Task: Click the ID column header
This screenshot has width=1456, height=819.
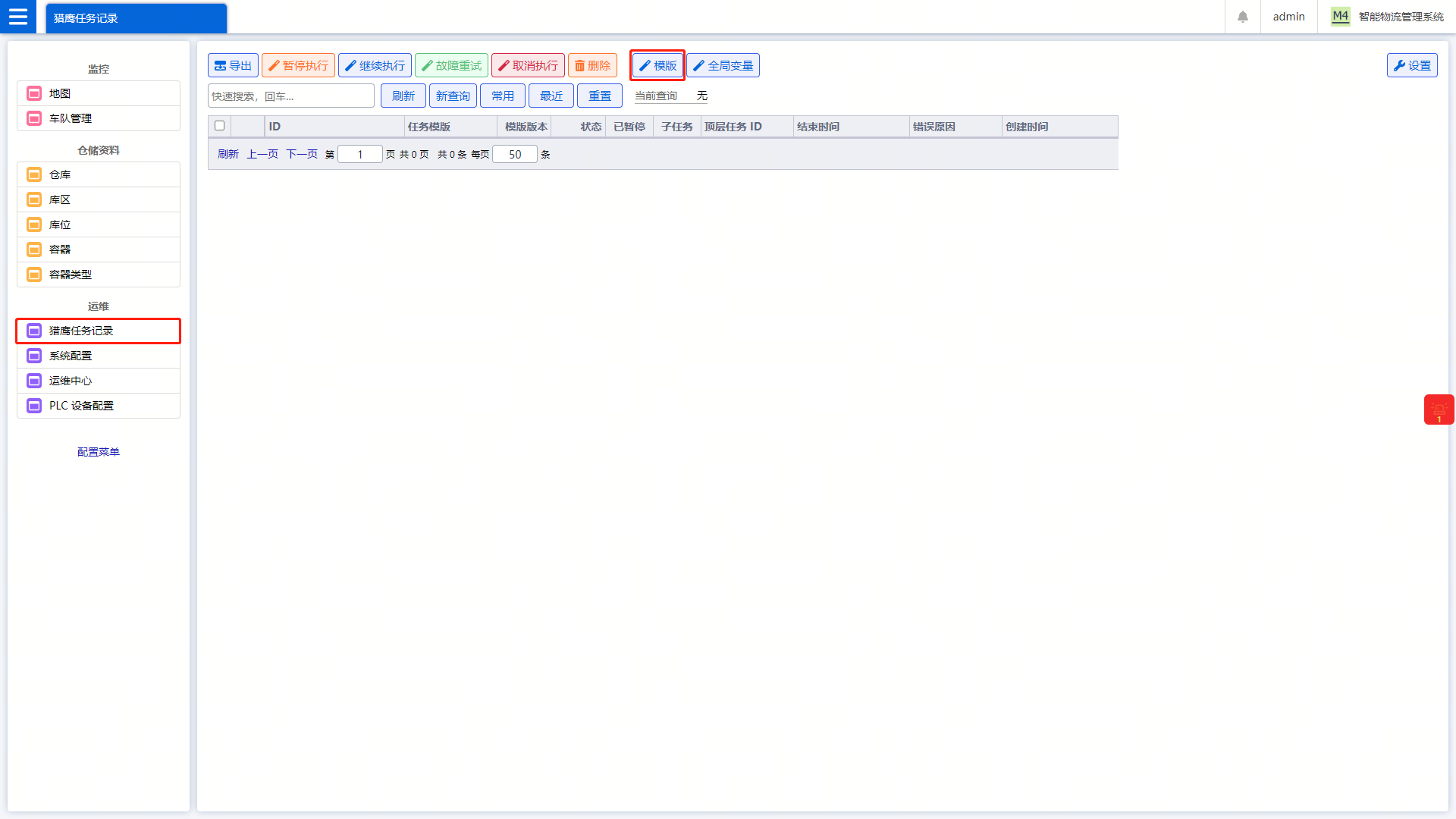Action: 334,127
